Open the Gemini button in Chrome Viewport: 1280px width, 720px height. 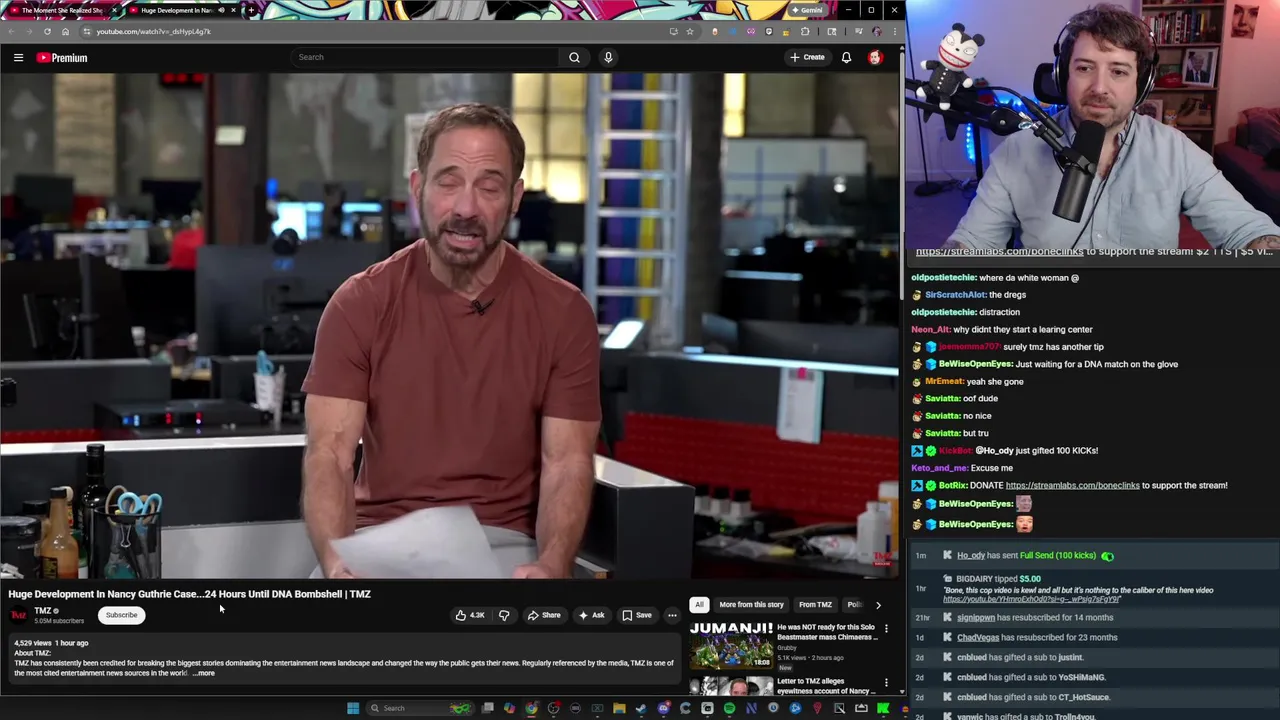pyautogui.click(x=808, y=10)
